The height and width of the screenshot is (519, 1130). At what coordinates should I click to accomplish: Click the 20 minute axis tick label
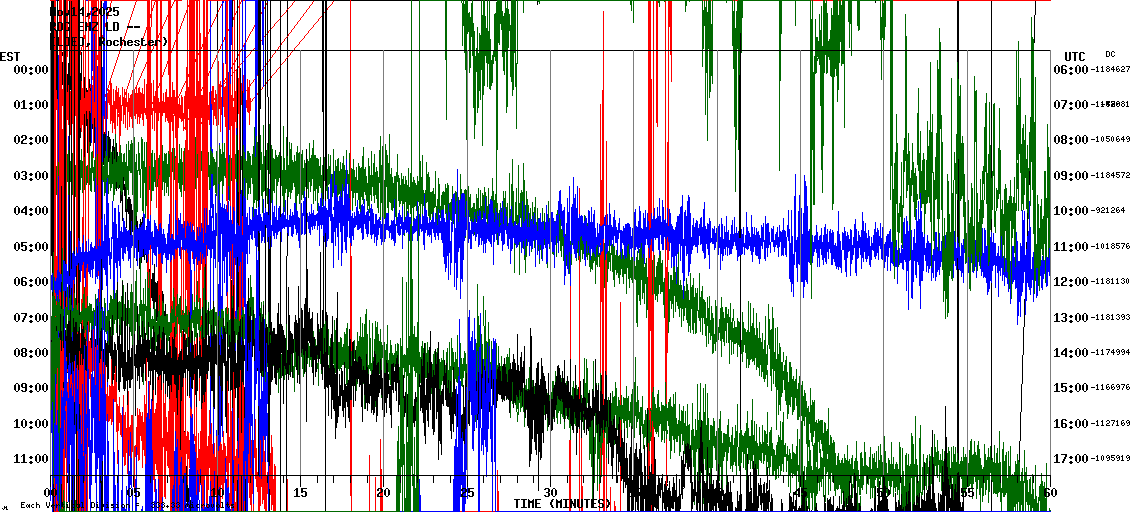(383, 493)
